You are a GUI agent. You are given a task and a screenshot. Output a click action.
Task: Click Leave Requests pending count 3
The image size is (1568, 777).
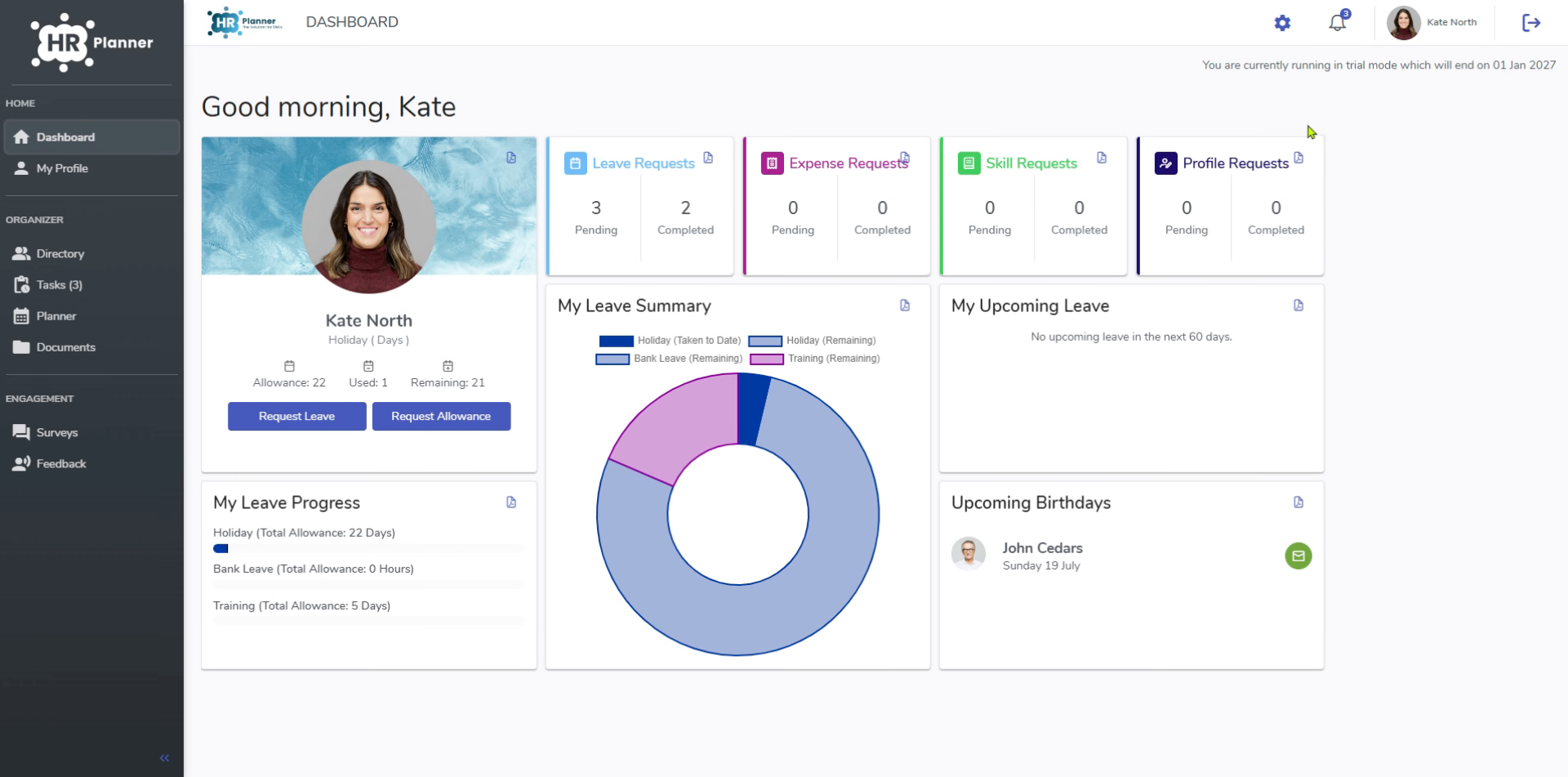(596, 208)
